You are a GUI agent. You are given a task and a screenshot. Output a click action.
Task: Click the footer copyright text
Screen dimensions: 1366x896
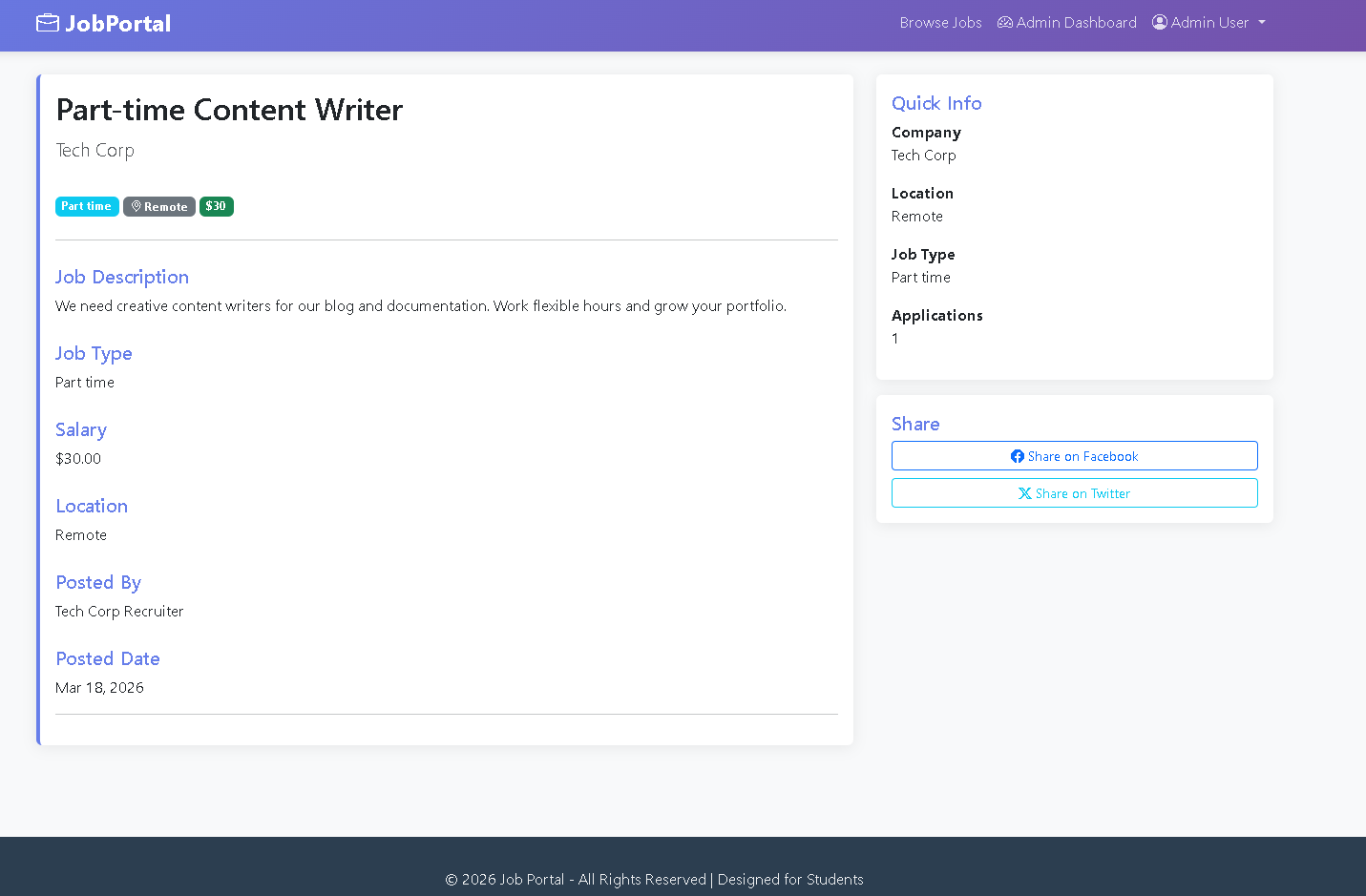[654, 880]
